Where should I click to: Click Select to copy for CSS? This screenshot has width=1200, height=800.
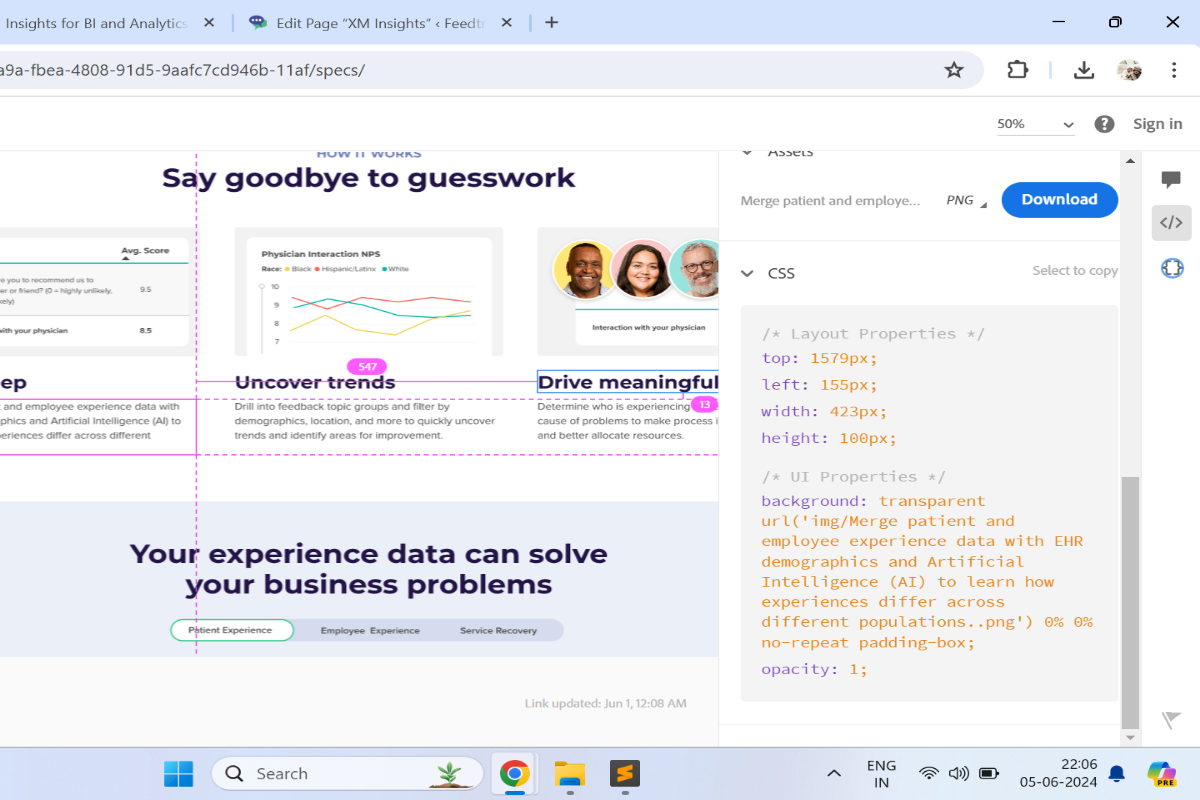pos(1075,271)
